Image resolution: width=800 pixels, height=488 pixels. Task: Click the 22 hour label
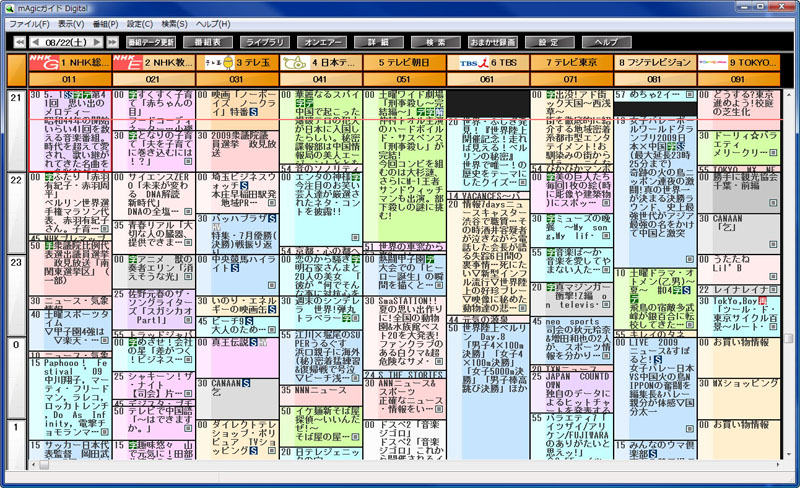[16, 213]
